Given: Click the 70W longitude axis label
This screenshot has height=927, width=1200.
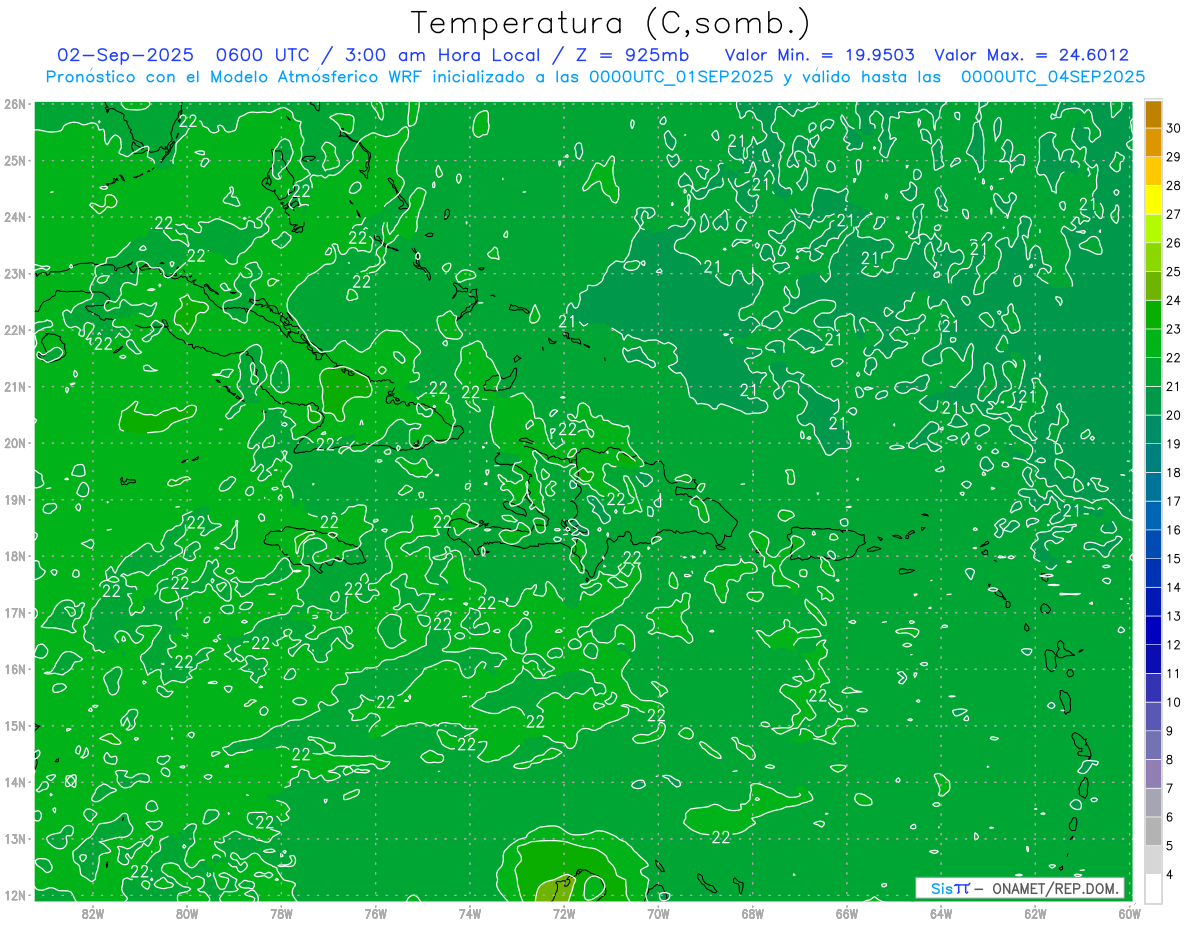Looking at the screenshot, I should tap(658, 913).
